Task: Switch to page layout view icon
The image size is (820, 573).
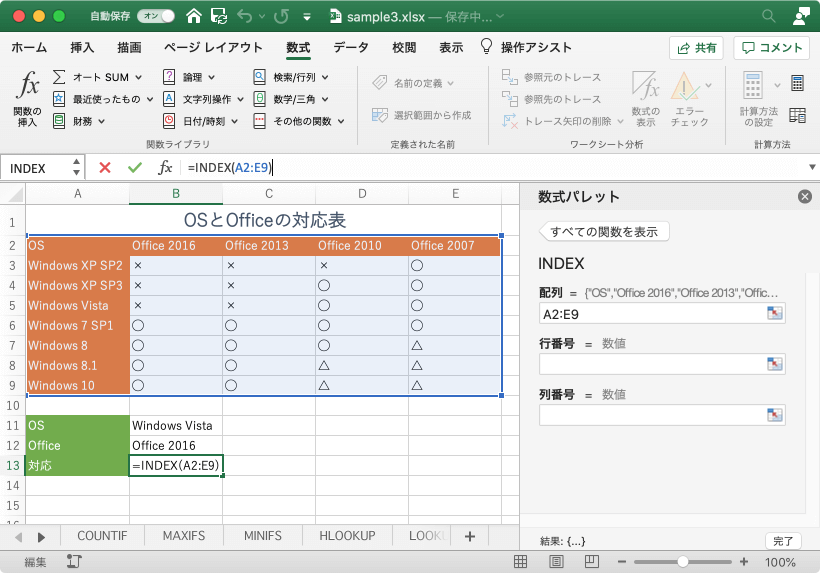Action: pos(556,561)
